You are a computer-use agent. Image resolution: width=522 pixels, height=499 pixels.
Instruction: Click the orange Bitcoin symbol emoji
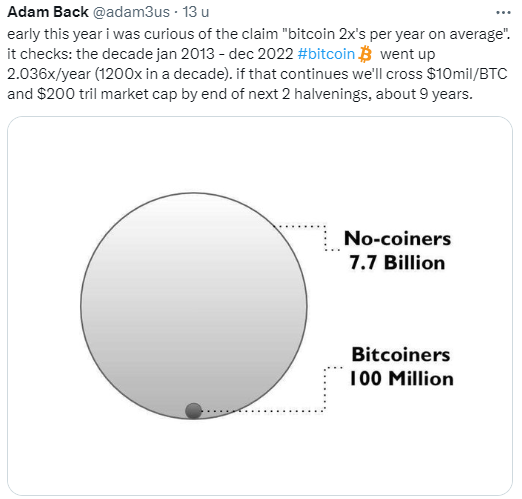[x=365, y=54]
